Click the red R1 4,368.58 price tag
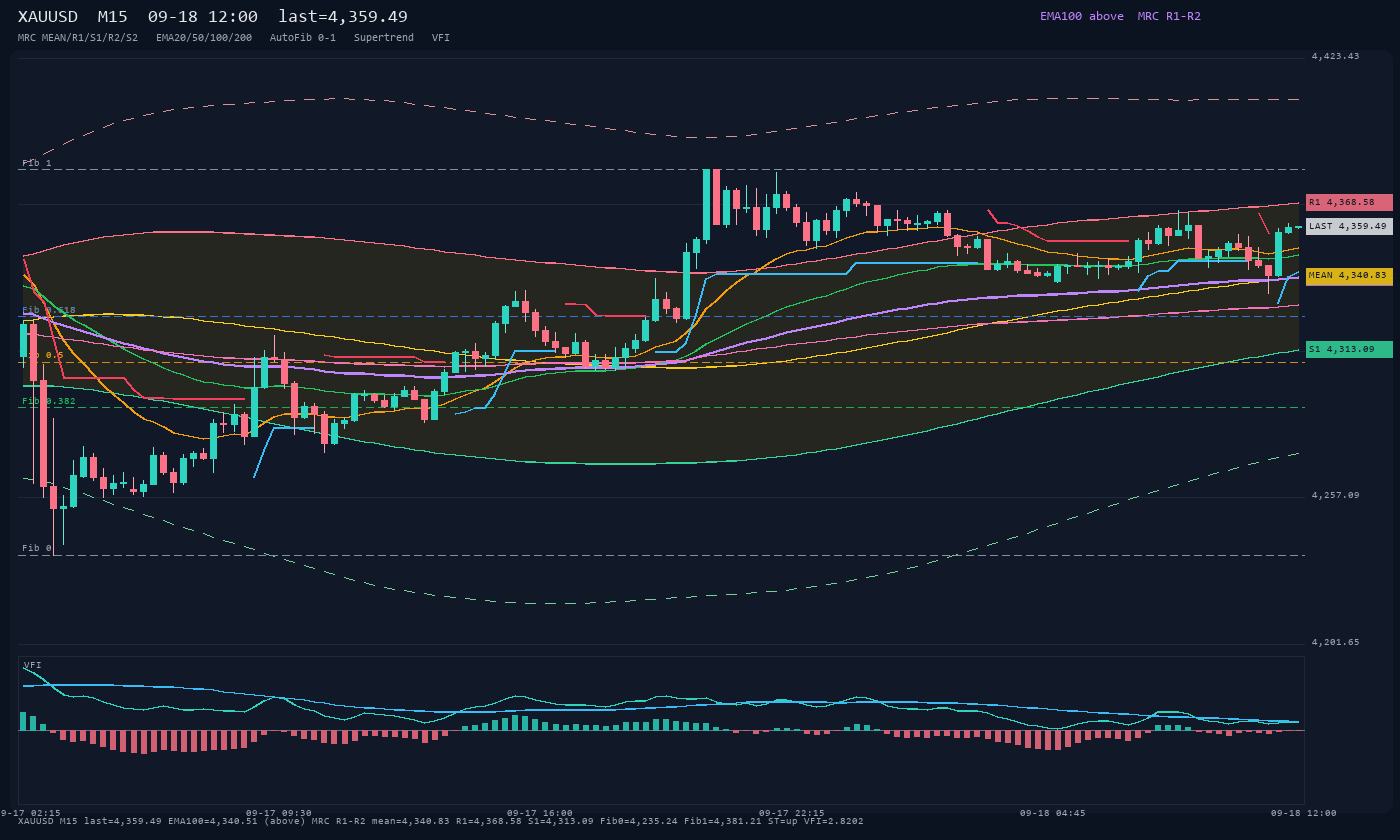 click(x=1349, y=202)
